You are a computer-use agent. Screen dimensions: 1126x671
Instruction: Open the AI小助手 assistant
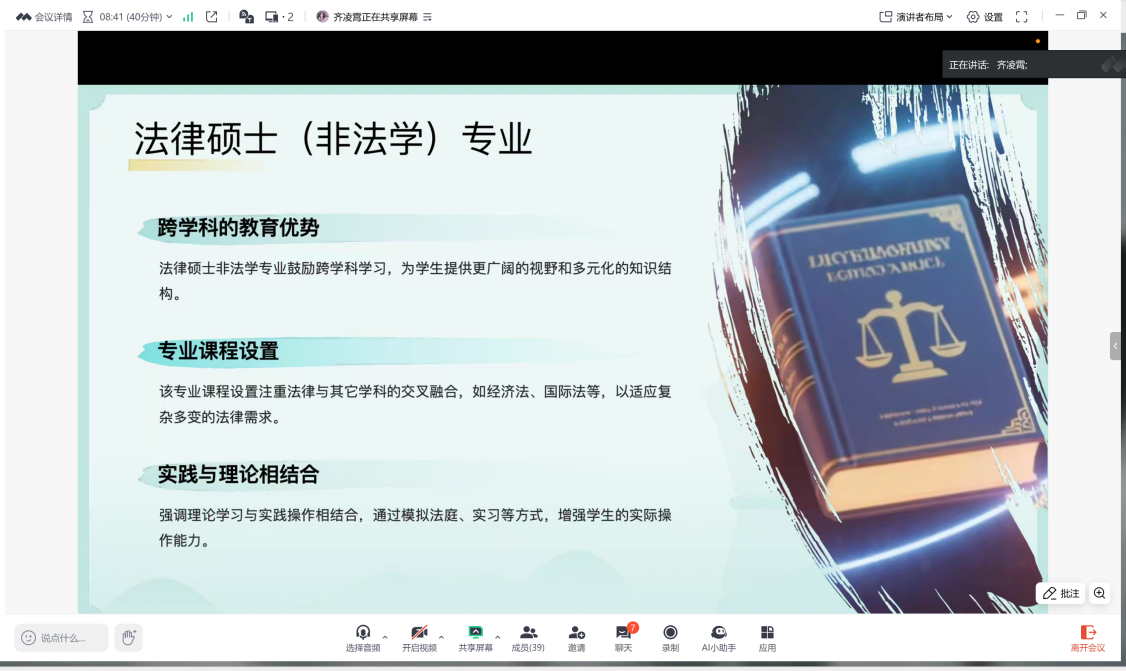coord(718,637)
